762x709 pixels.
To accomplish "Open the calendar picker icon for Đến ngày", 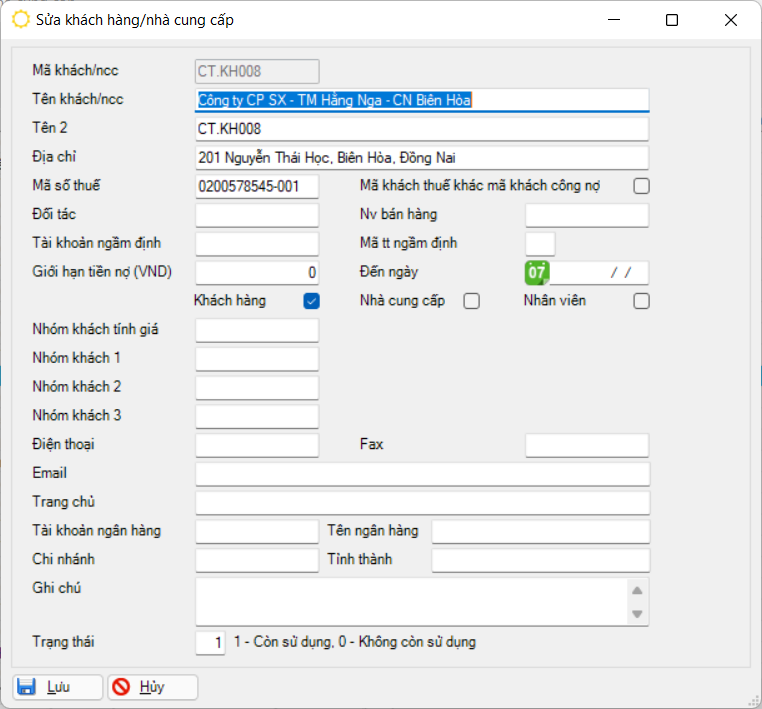I will (537, 273).
